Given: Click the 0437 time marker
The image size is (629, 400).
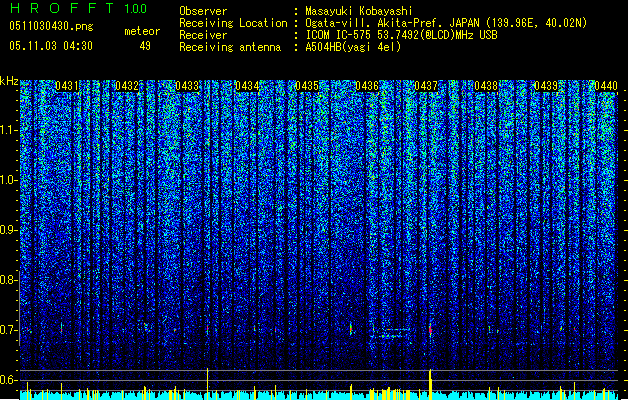Looking at the screenshot, I should coord(426,86).
